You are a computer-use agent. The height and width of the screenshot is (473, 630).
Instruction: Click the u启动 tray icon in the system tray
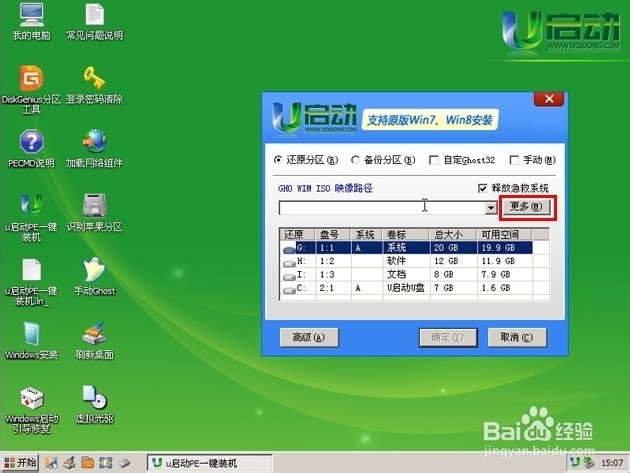point(576,463)
